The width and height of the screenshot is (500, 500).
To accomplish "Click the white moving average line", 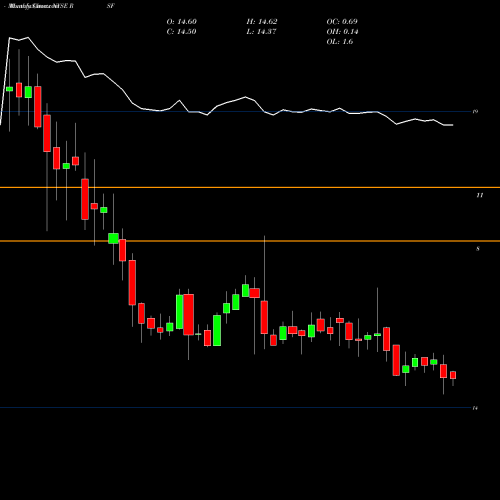I will coord(227,103).
